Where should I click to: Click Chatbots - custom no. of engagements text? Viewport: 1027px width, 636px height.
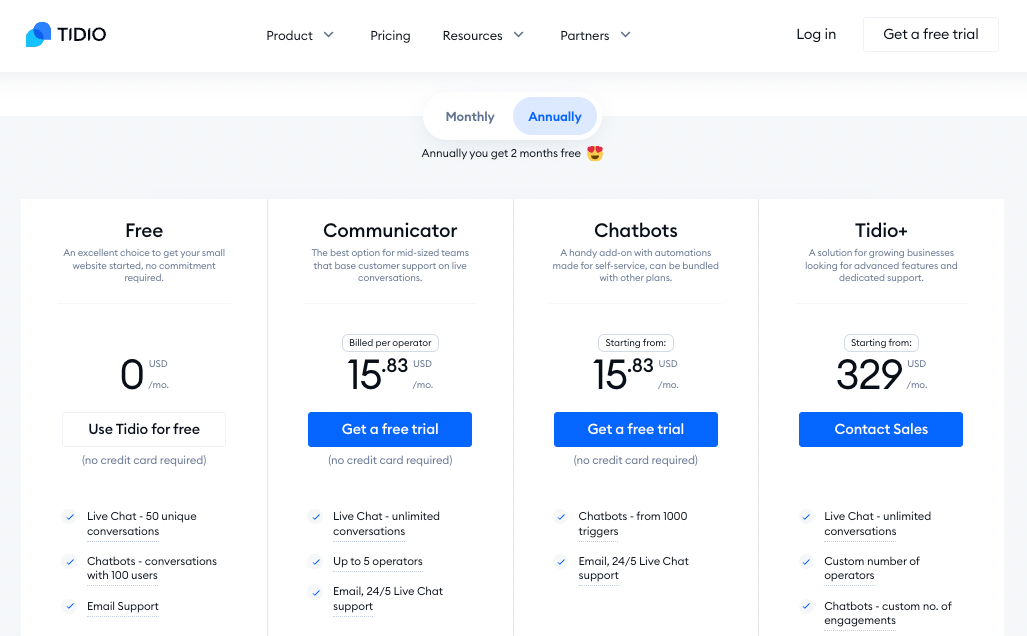tap(887, 614)
